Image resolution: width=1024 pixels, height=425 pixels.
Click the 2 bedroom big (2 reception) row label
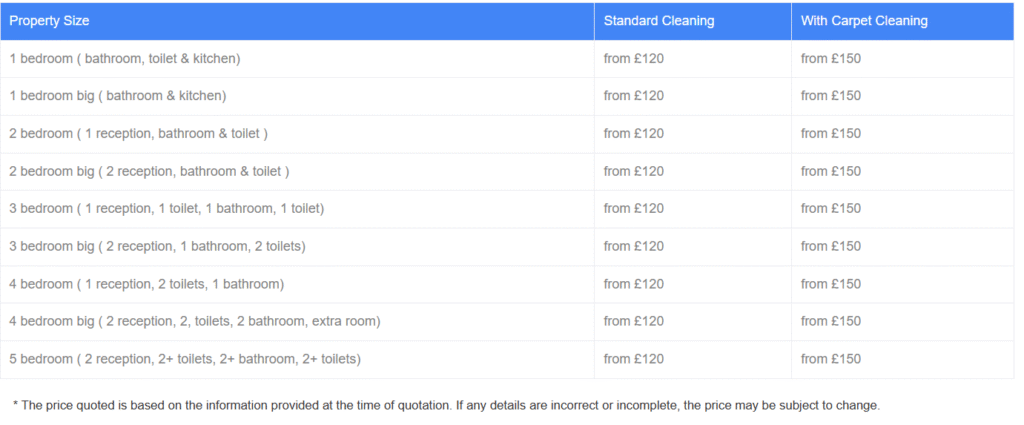coord(149,171)
